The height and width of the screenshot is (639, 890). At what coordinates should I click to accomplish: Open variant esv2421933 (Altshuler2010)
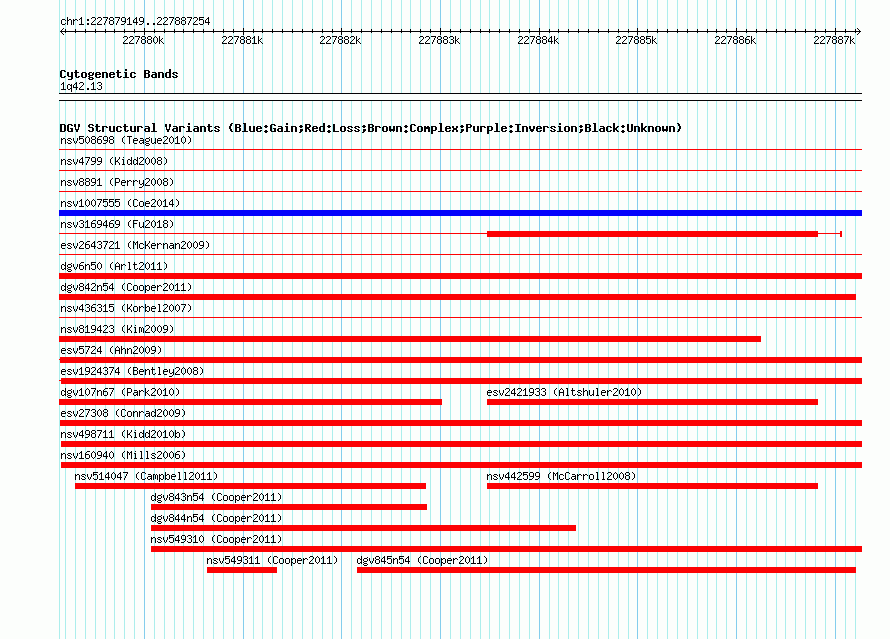point(564,392)
